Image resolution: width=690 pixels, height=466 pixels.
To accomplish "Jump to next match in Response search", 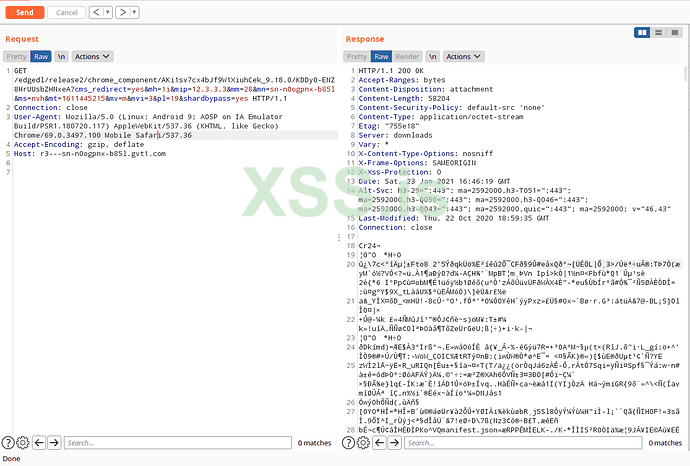I will 394,443.
